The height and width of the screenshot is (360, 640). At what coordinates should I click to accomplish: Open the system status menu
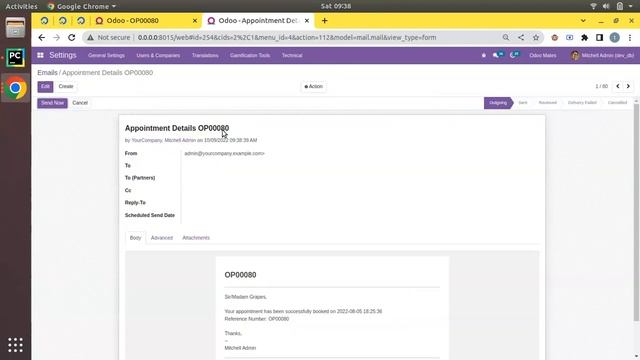pyautogui.click(x=612, y=6)
